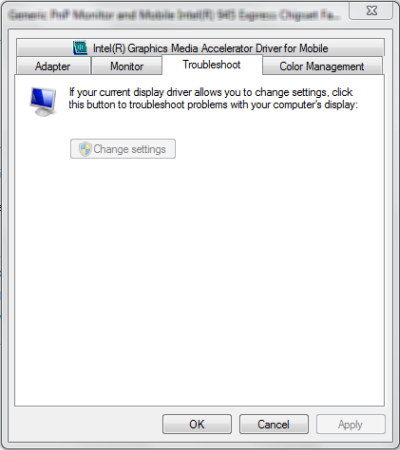Image resolution: width=400 pixels, height=450 pixels.
Task: Click the 'this button to troubleshoot problems' text line
Action: (213, 105)
